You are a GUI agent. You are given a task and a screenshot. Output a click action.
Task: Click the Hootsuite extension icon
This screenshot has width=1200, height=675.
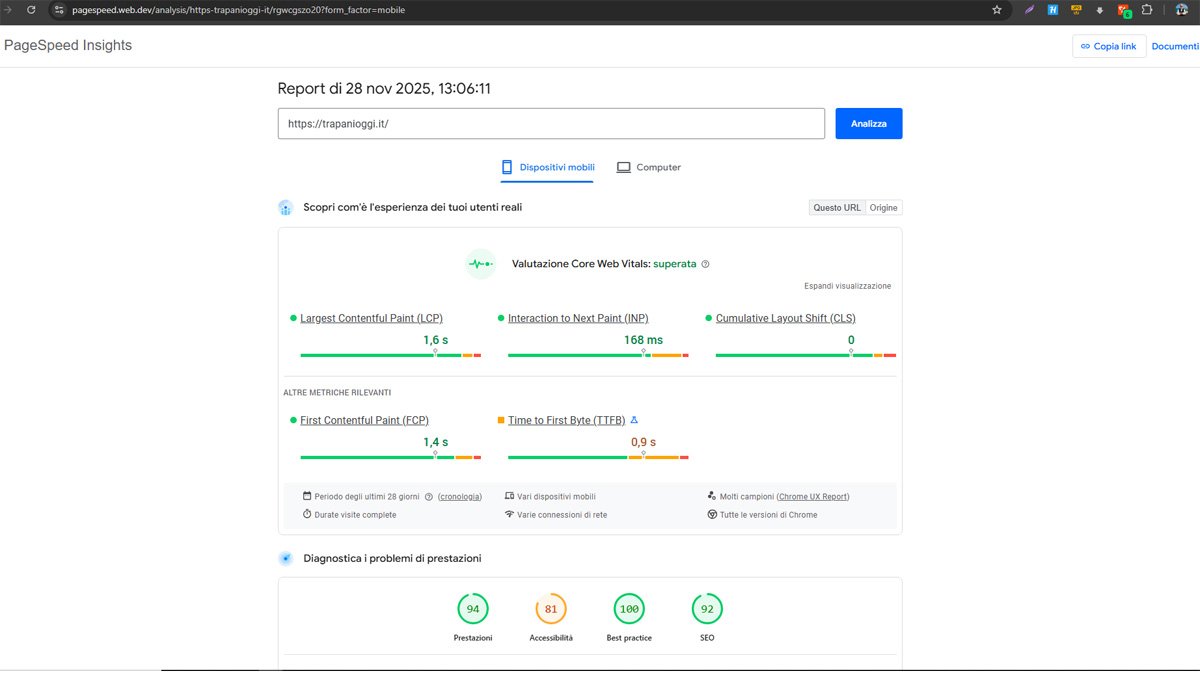(1053, 10)
